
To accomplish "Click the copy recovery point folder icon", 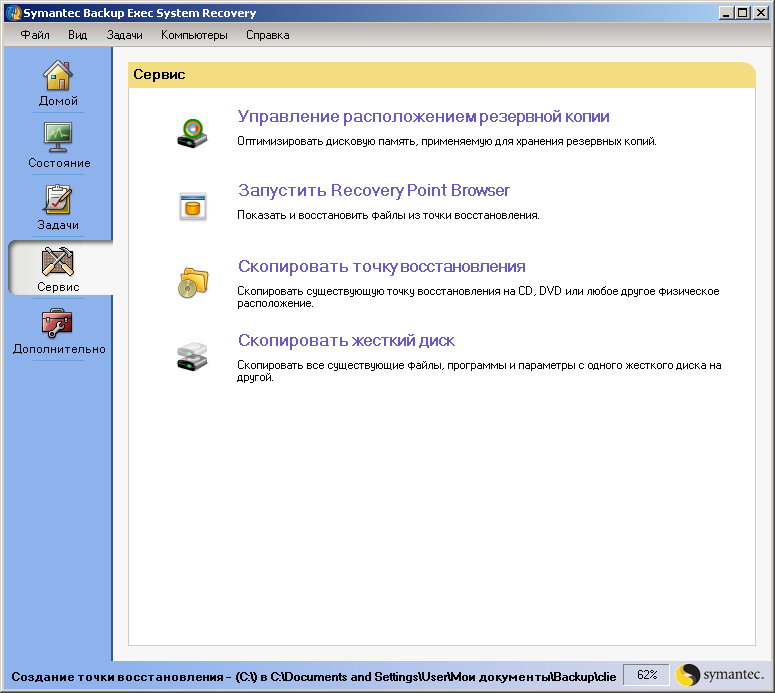I will 193,282.
